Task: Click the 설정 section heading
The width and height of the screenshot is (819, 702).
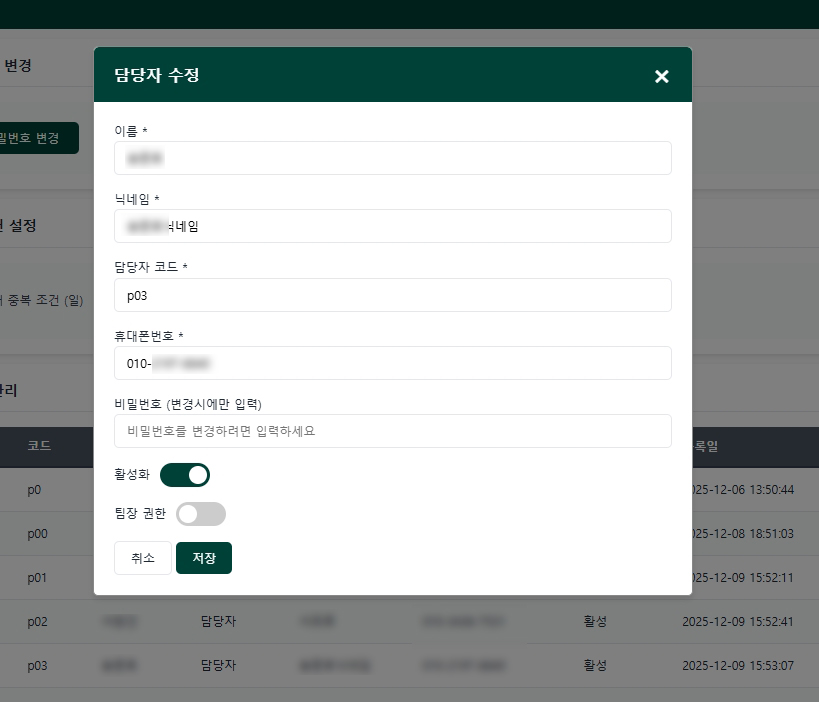Action: pos(21,225)
